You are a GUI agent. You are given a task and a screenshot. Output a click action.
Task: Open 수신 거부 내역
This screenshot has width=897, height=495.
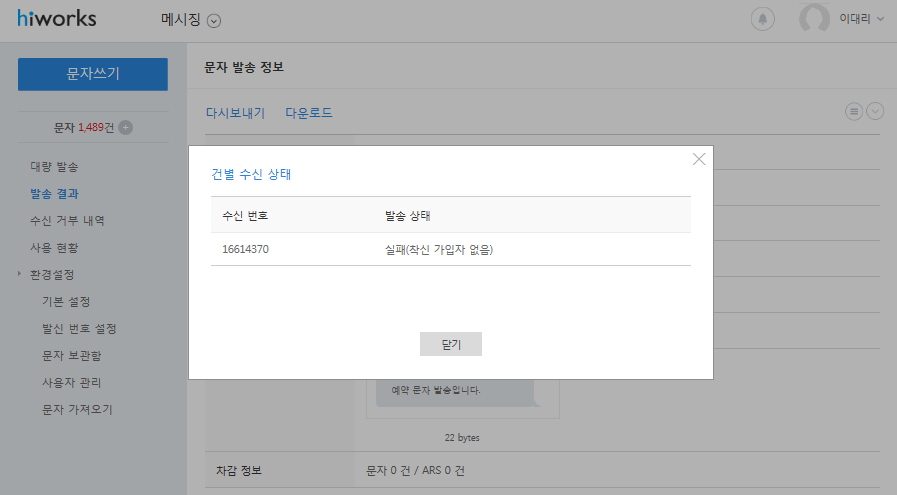pyautogui.click(x=68, y=220)
